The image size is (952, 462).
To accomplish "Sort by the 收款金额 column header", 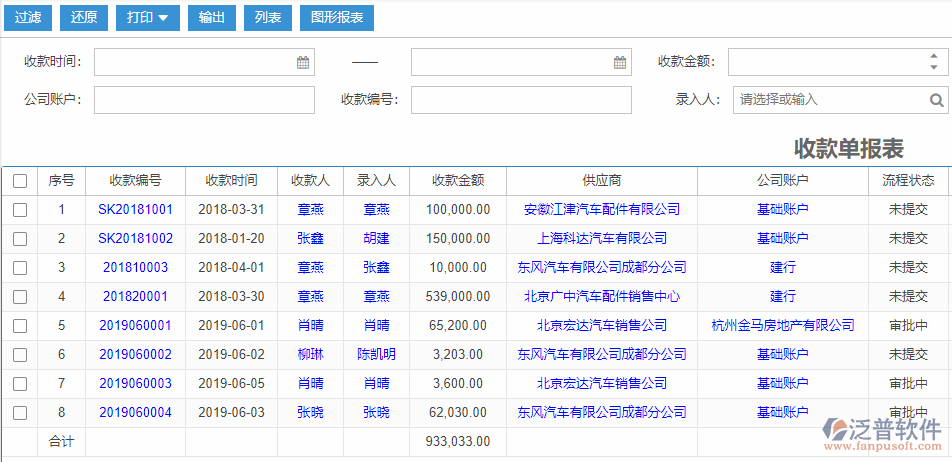I will pos(458,181).
